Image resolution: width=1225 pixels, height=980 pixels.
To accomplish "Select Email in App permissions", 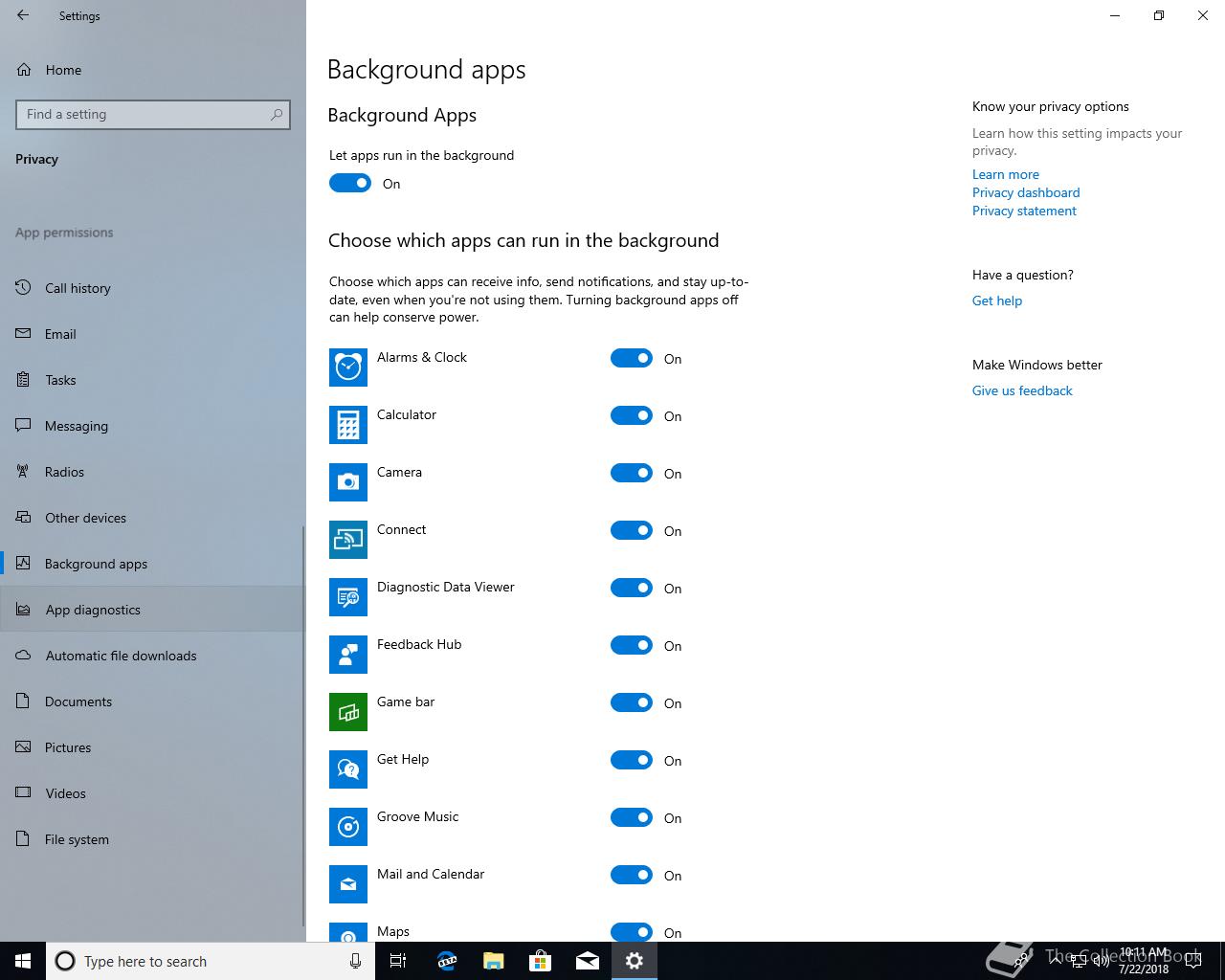I will [x=151, y=334].
